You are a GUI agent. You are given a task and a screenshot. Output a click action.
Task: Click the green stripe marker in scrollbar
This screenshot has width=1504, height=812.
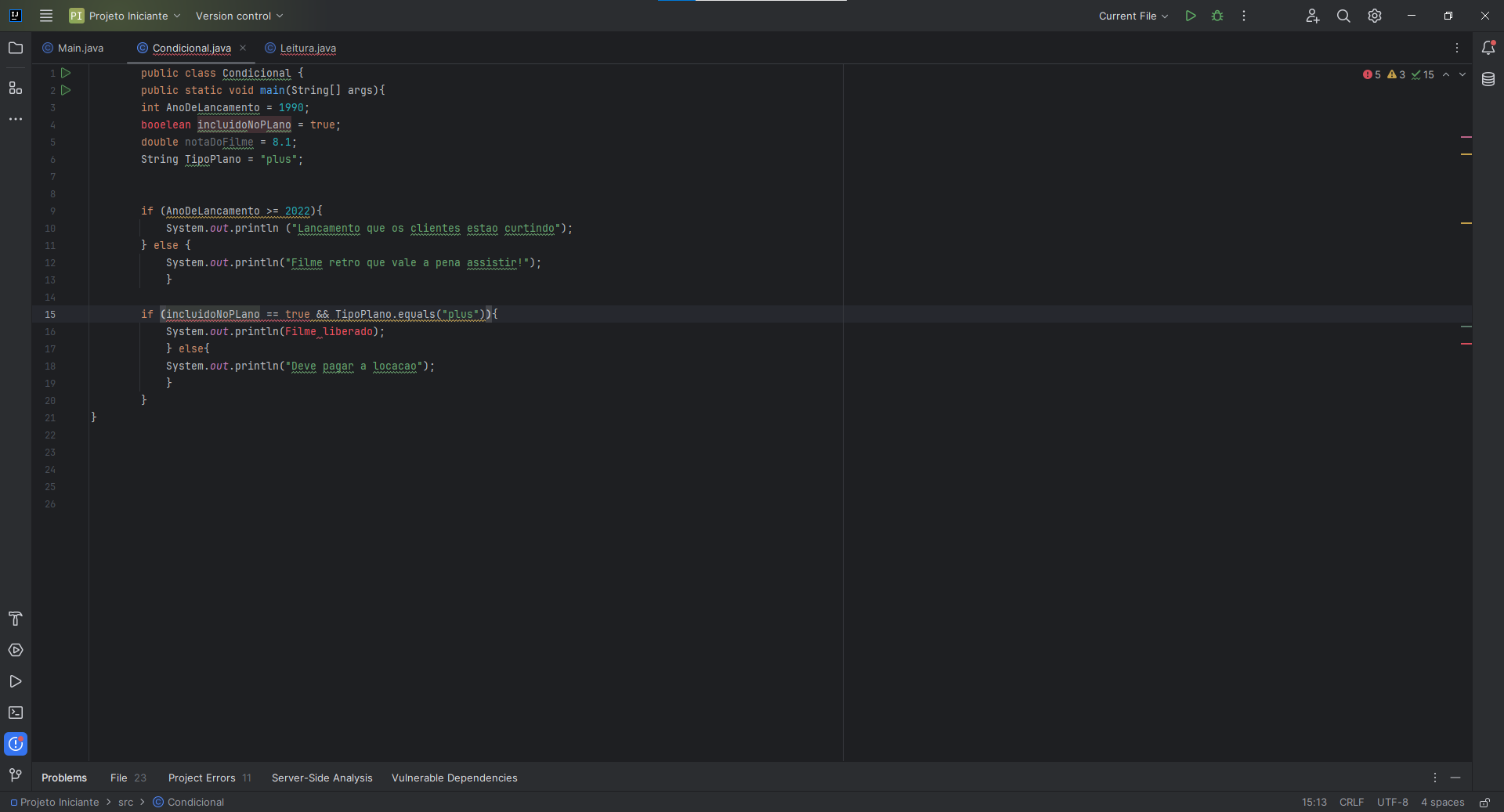coord(1466,327)
